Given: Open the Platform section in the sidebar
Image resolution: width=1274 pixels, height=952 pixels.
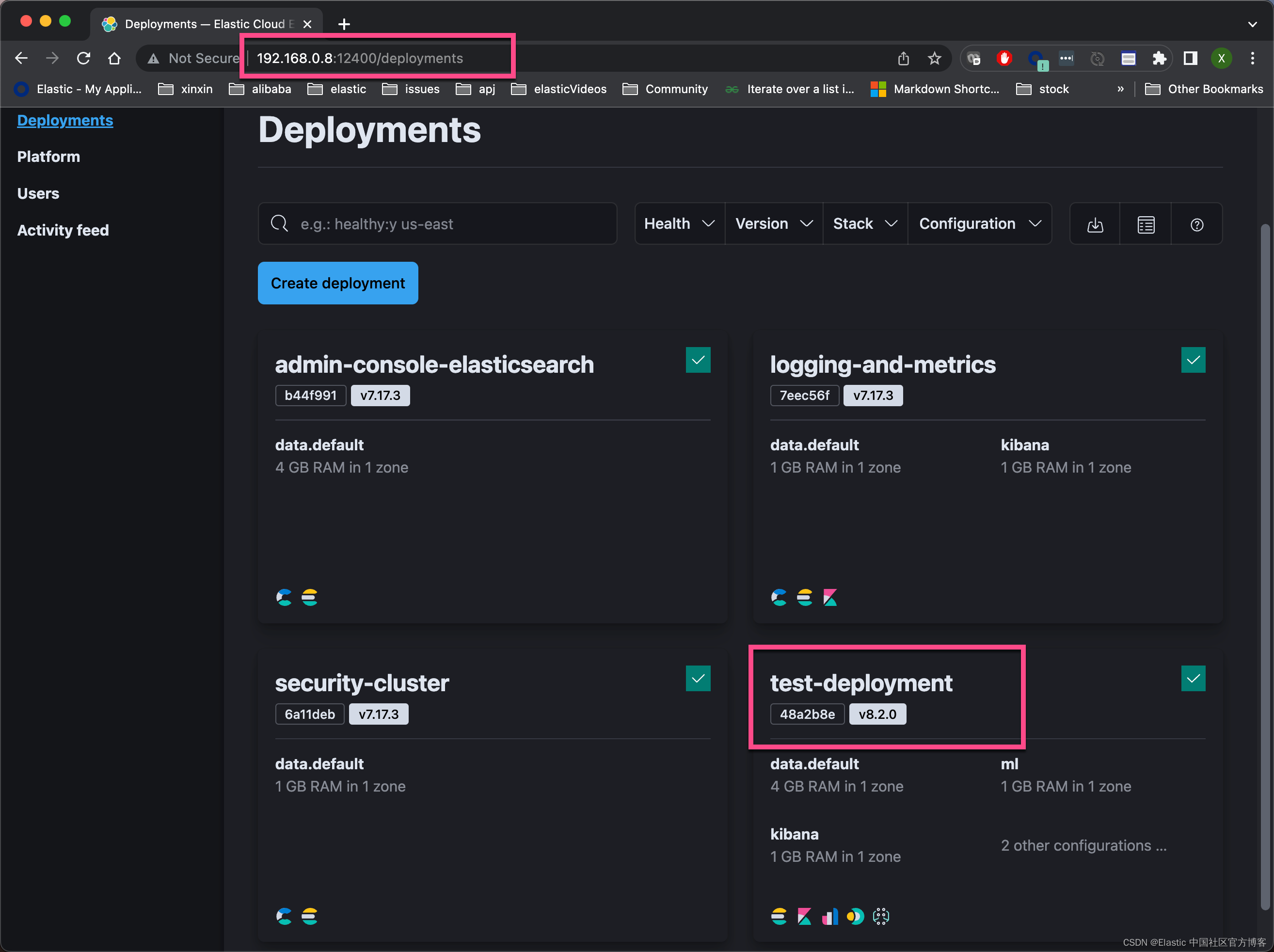Looking at the screenshot, I should pos(48,156).
